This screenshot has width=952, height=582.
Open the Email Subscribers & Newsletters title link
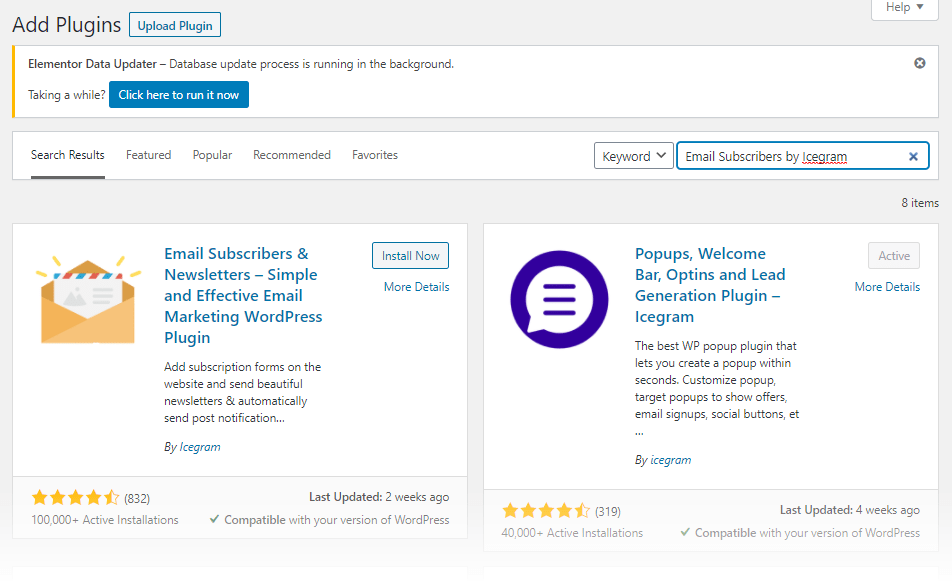pos(243,296)
